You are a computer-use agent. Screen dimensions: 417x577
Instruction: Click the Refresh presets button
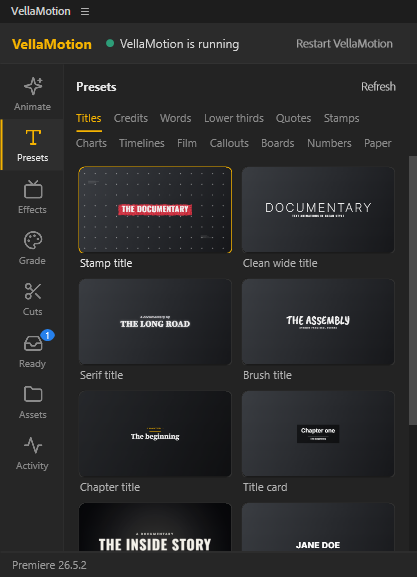[x=378, y=87]
